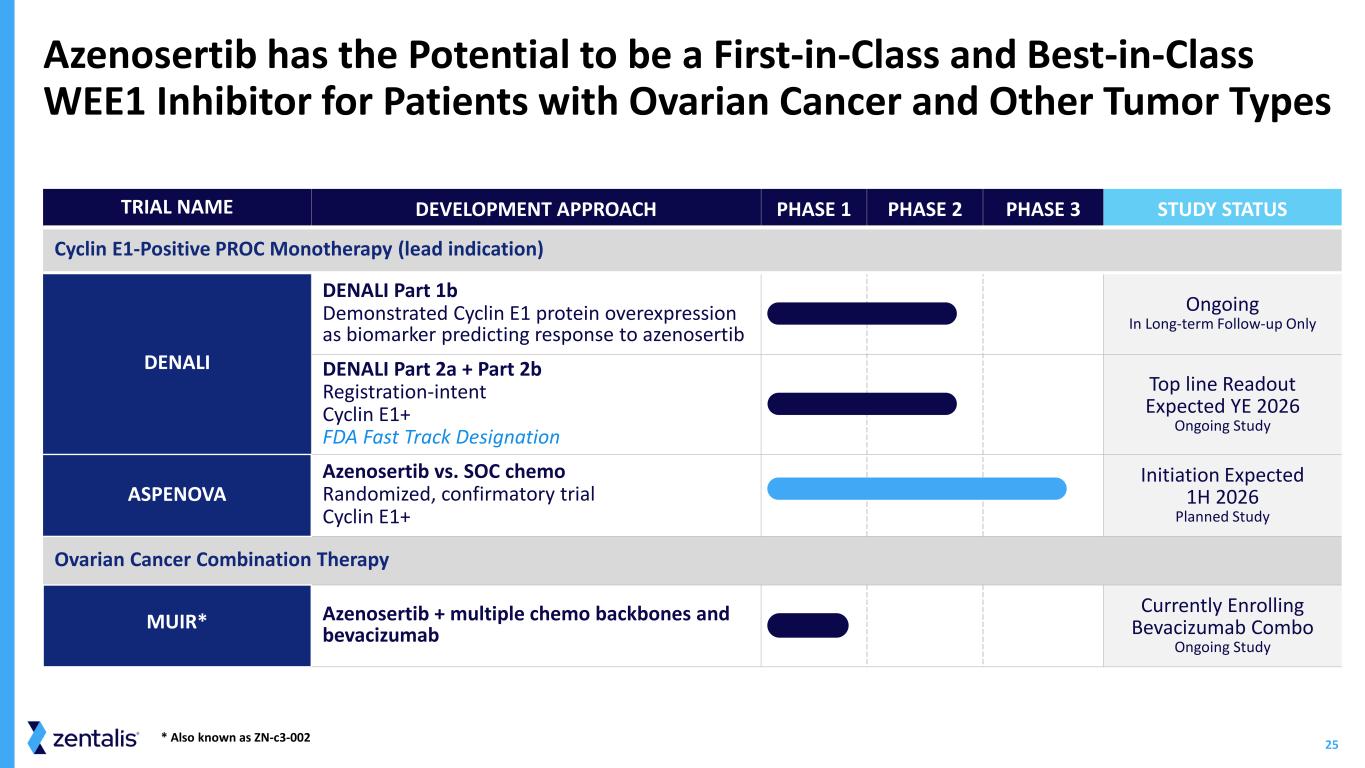1365x768 pixels.
Task: Select the STUDY STATUS column header
Action: click(x=1222, y=209)
